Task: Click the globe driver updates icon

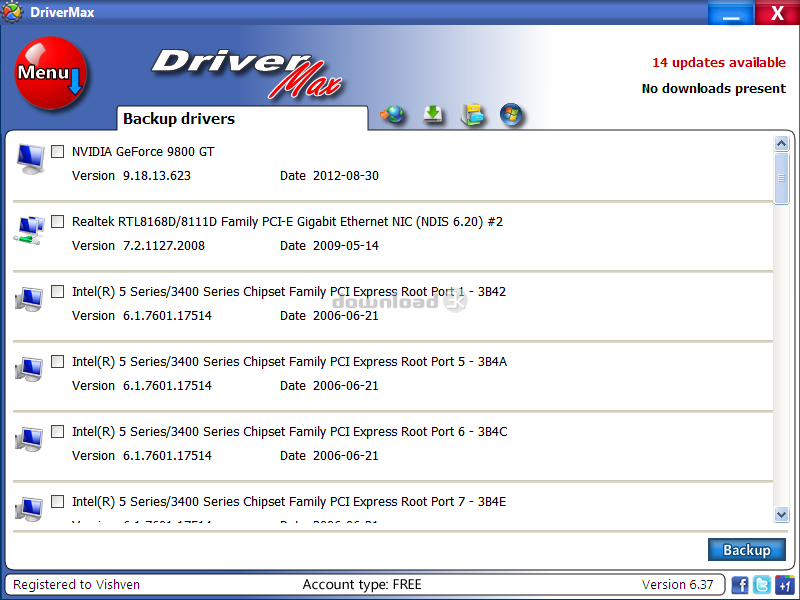Action: click(392, 114)
